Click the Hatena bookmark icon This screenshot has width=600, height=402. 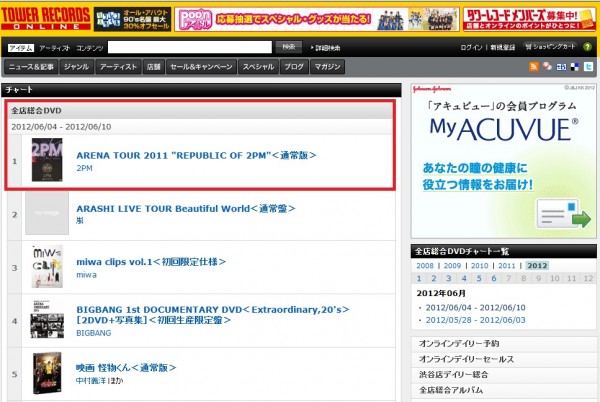[x=561, y=67]
